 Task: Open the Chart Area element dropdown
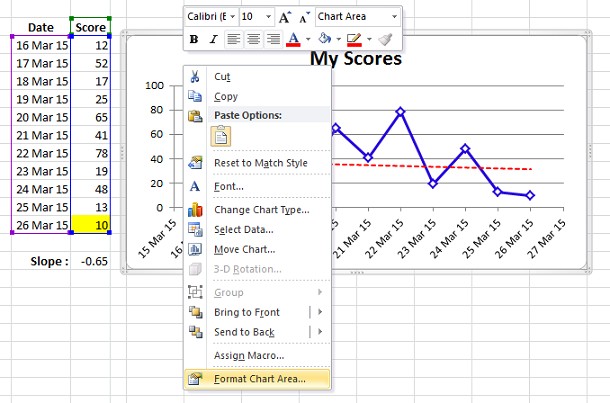(x=394, y=17)
